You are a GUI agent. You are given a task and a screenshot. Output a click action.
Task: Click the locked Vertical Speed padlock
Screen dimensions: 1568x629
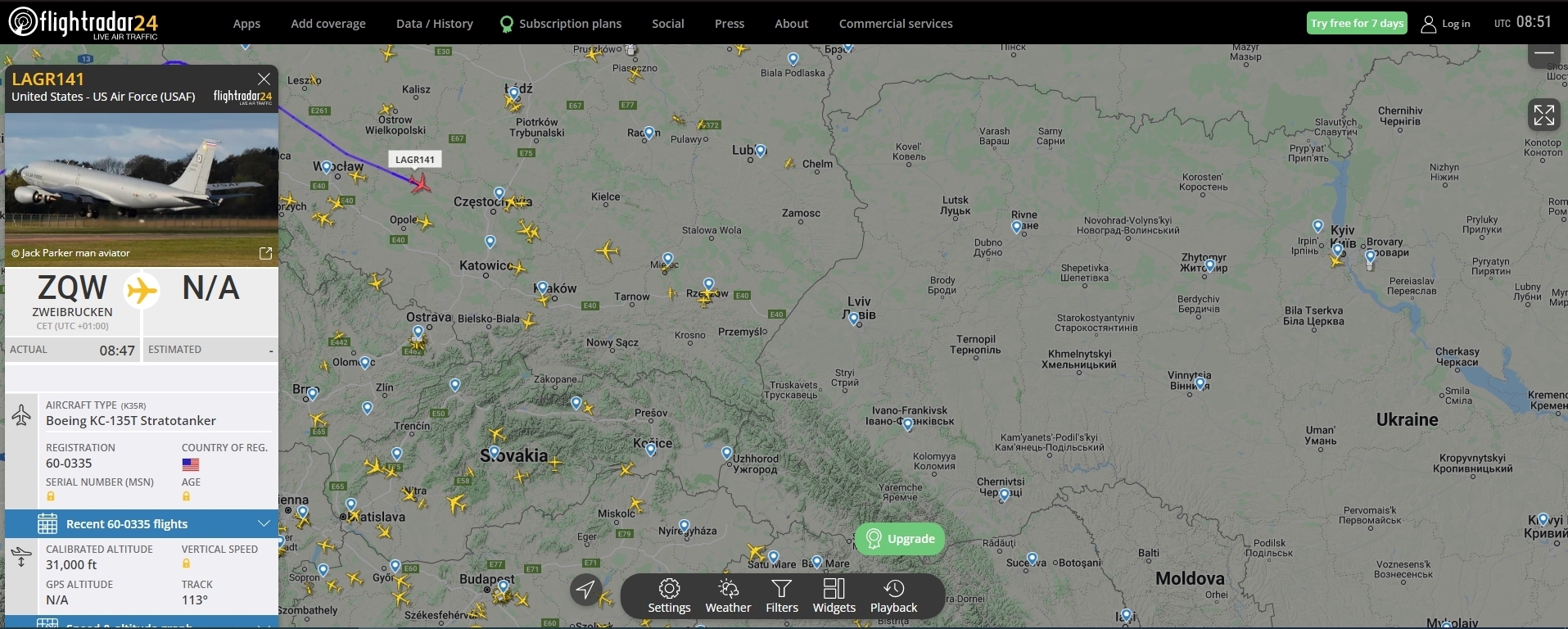point(186,563)
